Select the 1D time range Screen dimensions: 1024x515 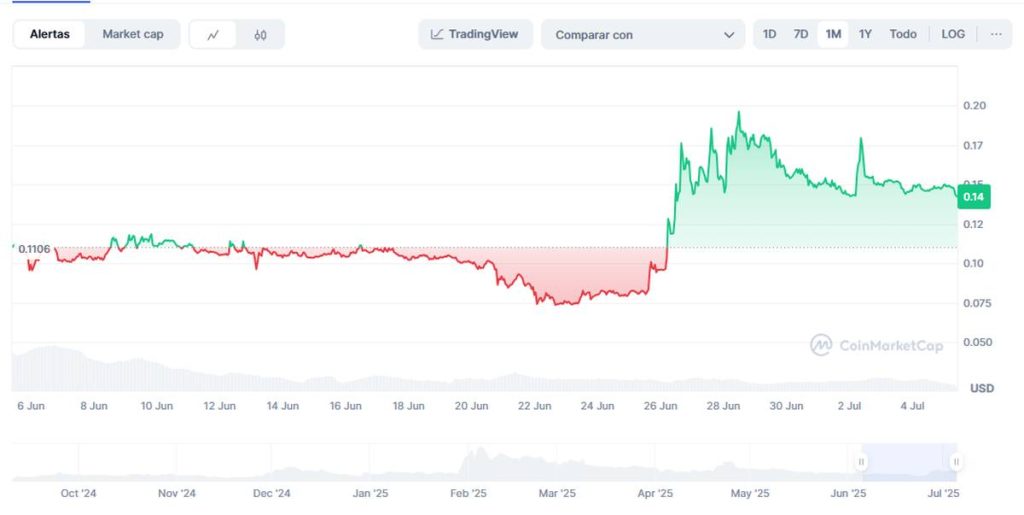(769, 34)
